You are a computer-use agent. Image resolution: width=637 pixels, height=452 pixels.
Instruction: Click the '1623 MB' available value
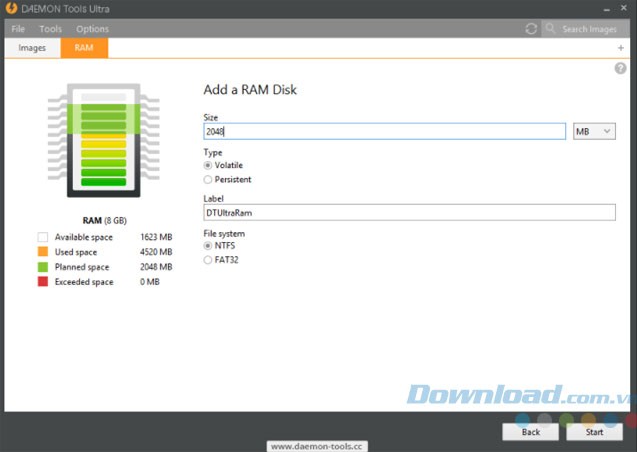pos(156,237)
